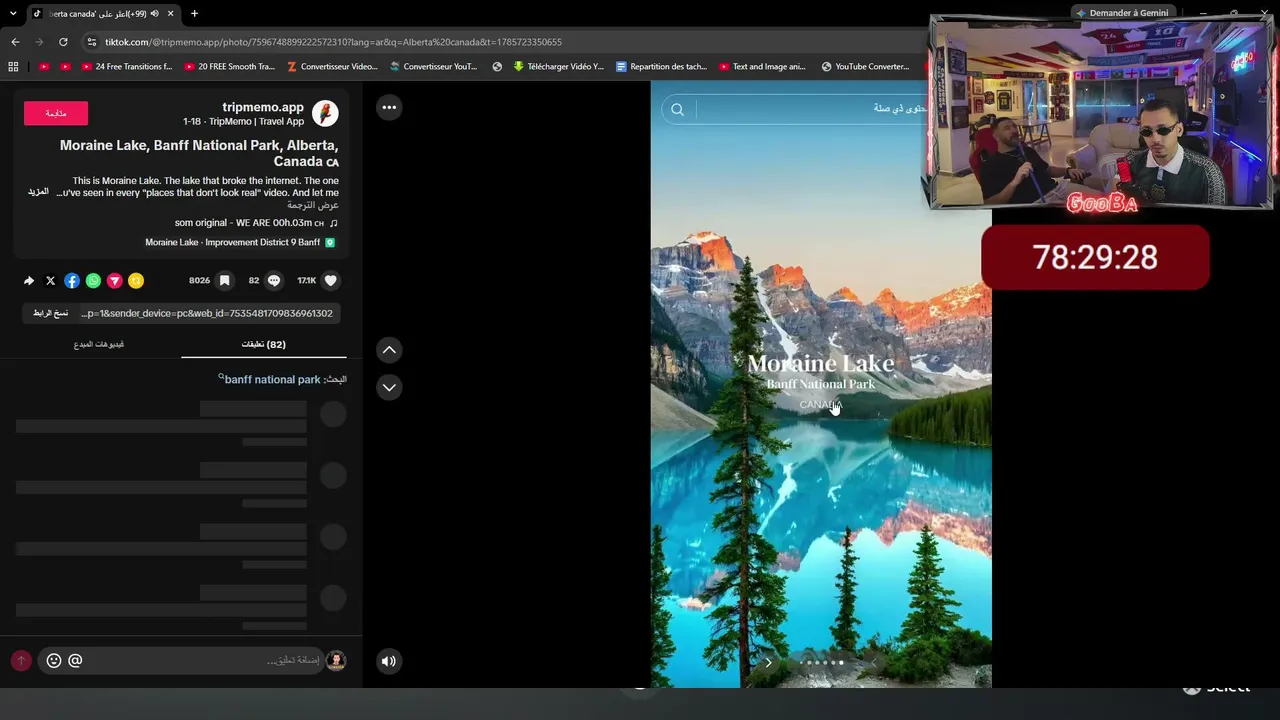The width and height of the screenshot is (1280, 720).
Task: Share the post to X
Action: (51, 281)
